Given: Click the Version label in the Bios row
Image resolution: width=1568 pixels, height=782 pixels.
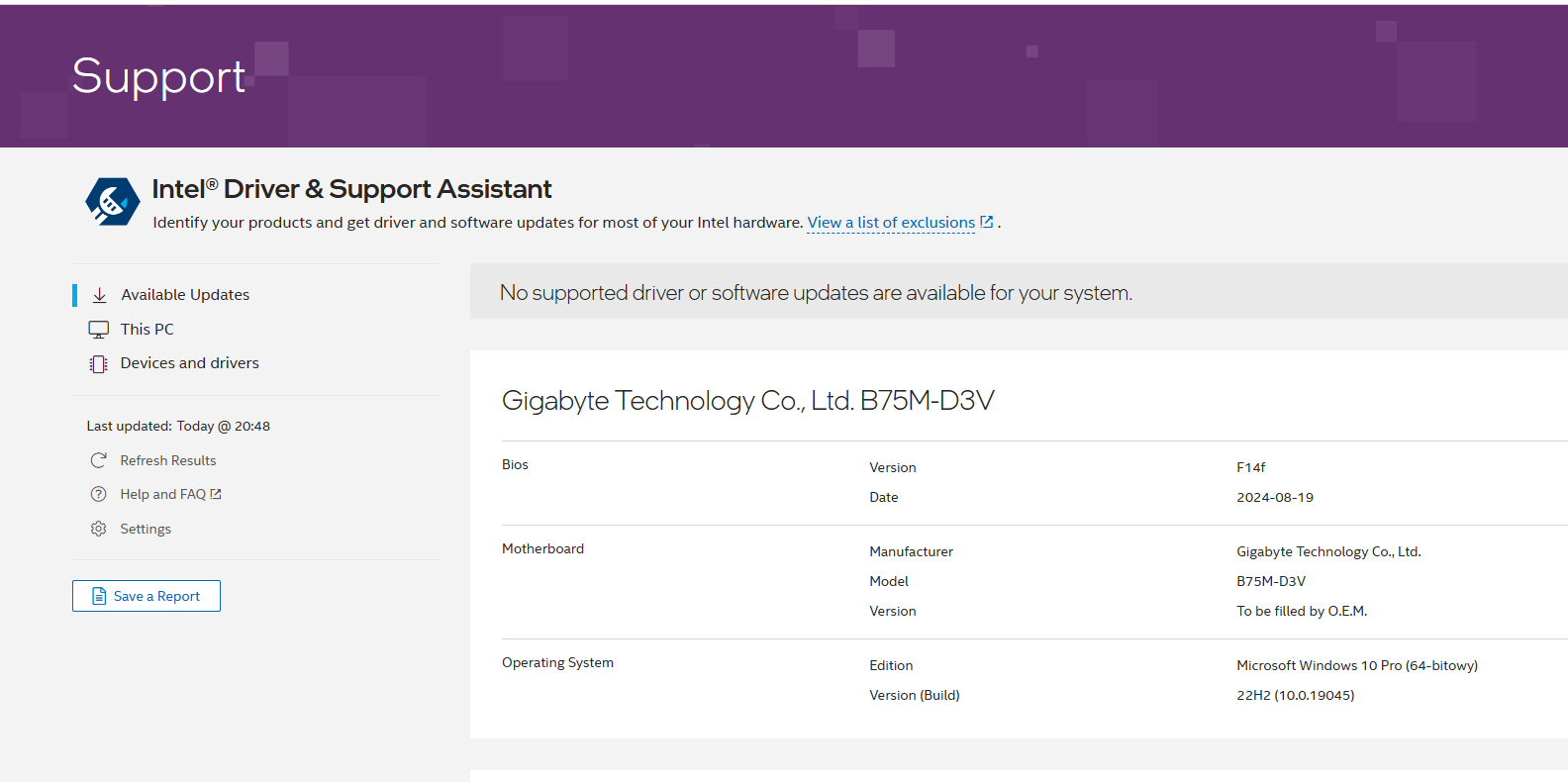Looking at the screenshot, I should 893,467.
